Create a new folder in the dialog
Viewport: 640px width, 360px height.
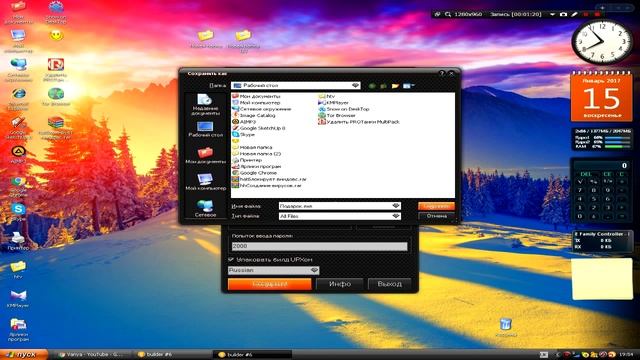(395, 86)
